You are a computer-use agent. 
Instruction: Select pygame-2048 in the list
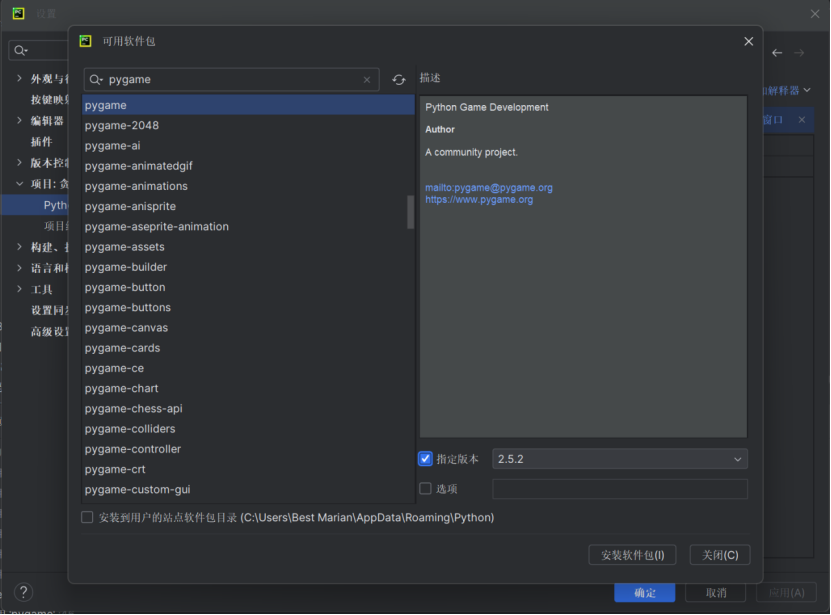click(248, 125)
